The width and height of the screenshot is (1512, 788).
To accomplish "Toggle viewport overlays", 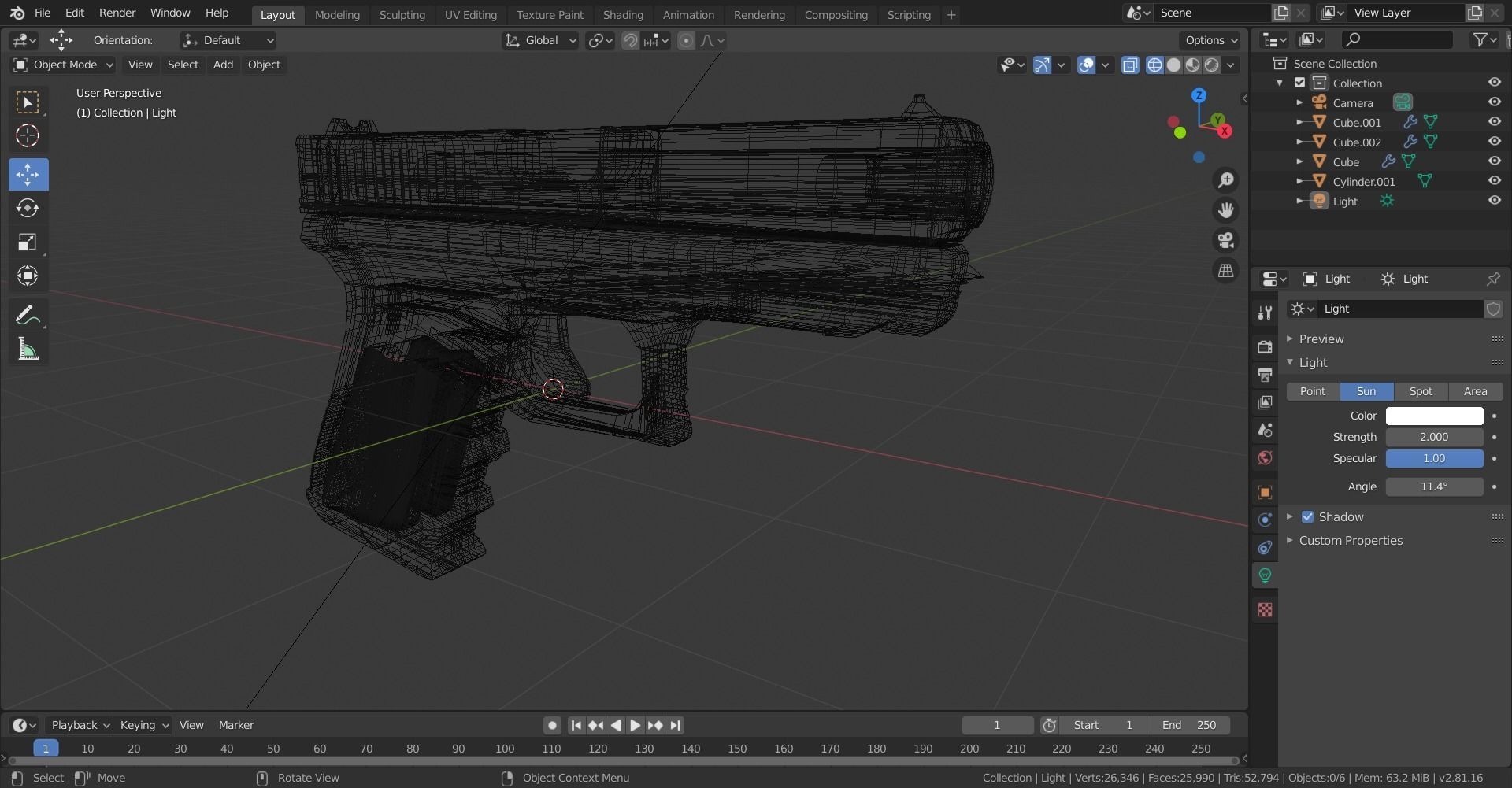I will [1086, 65].
